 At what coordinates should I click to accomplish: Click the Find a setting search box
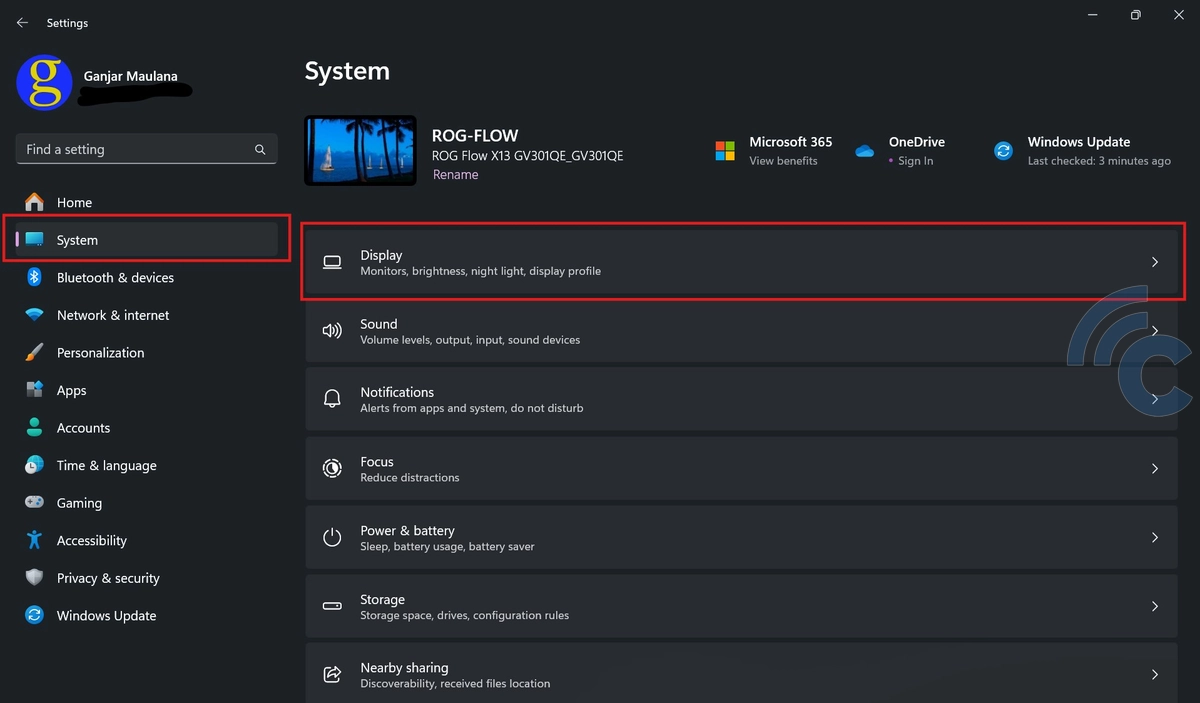[x=147, y=149]
